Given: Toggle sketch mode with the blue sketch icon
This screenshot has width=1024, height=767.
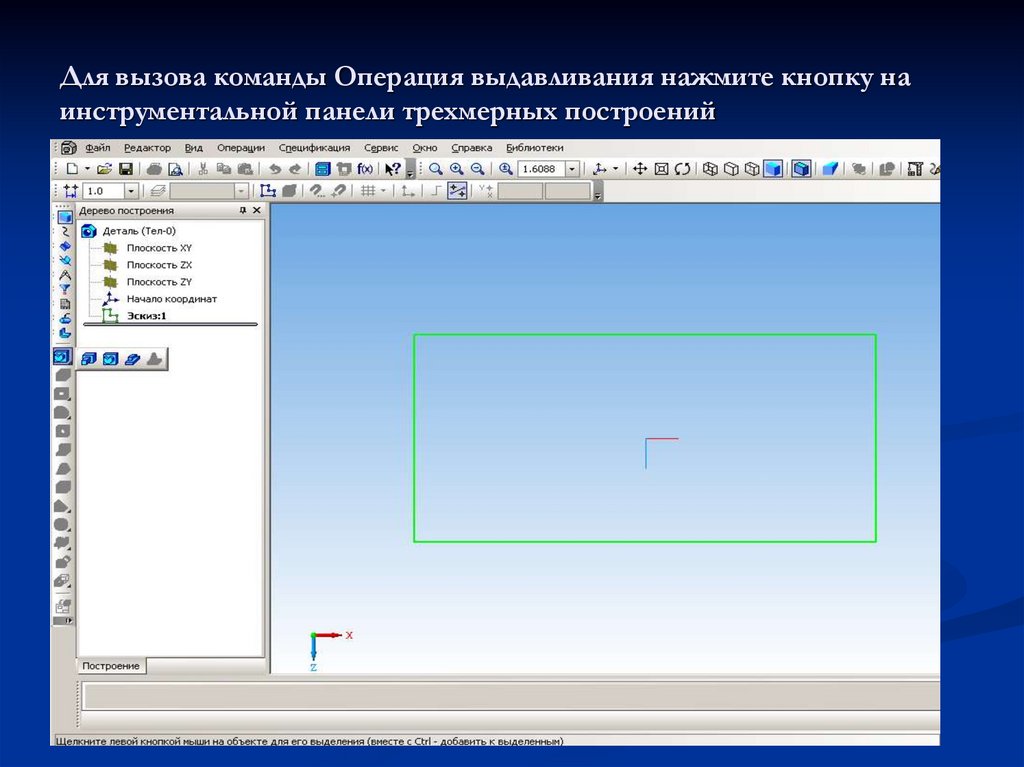Looking at the screenshot, I should pyautogui.click(x=268, y=191).
